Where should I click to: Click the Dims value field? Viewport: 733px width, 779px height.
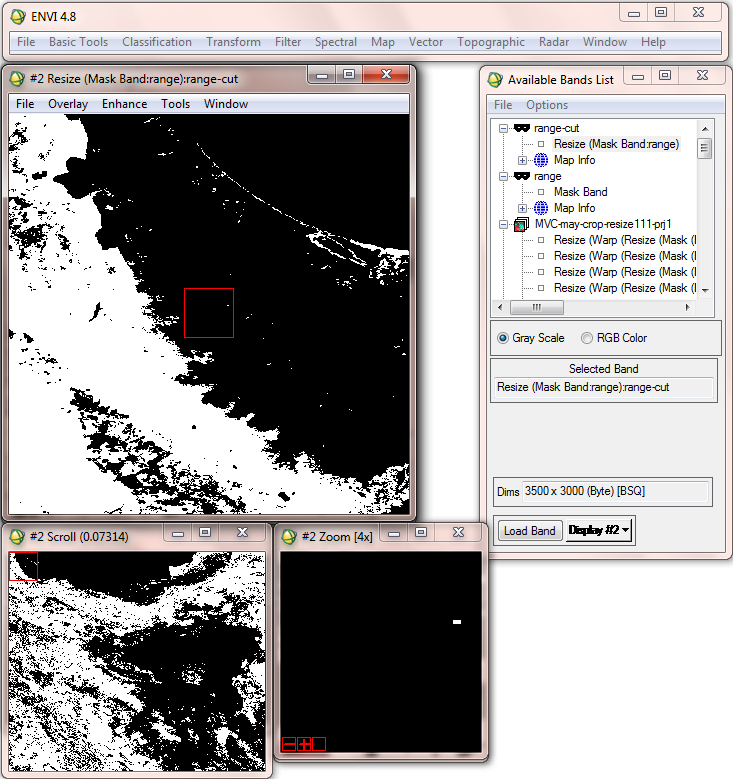[615, 491]
